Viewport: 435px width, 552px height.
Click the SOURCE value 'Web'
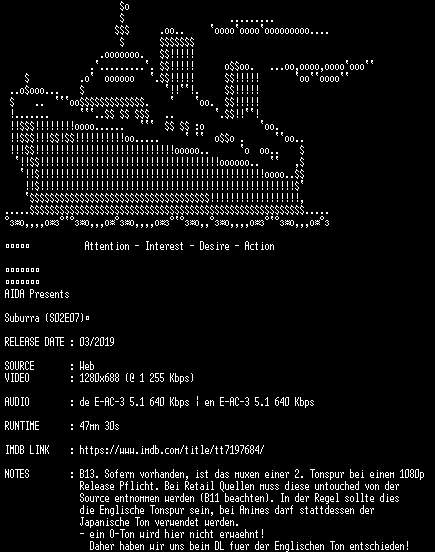pos(87,366)
